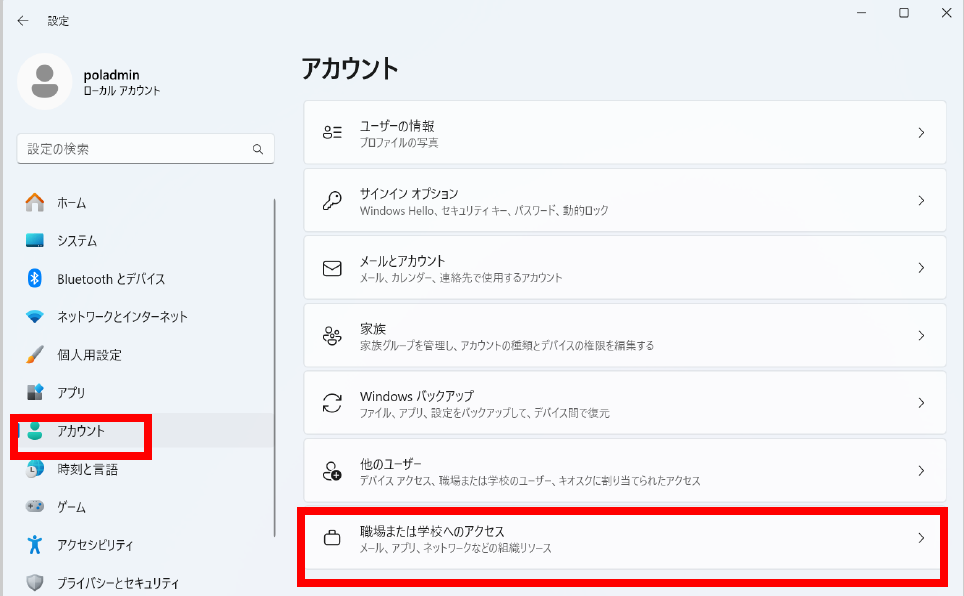Click the 他のユーザー add-person icon

pyautogui.click(x=332, y=471)
